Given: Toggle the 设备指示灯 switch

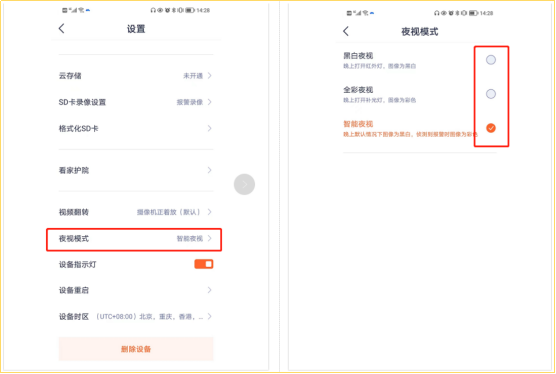Looking at the screenshot, I should (x=204, y=264).
